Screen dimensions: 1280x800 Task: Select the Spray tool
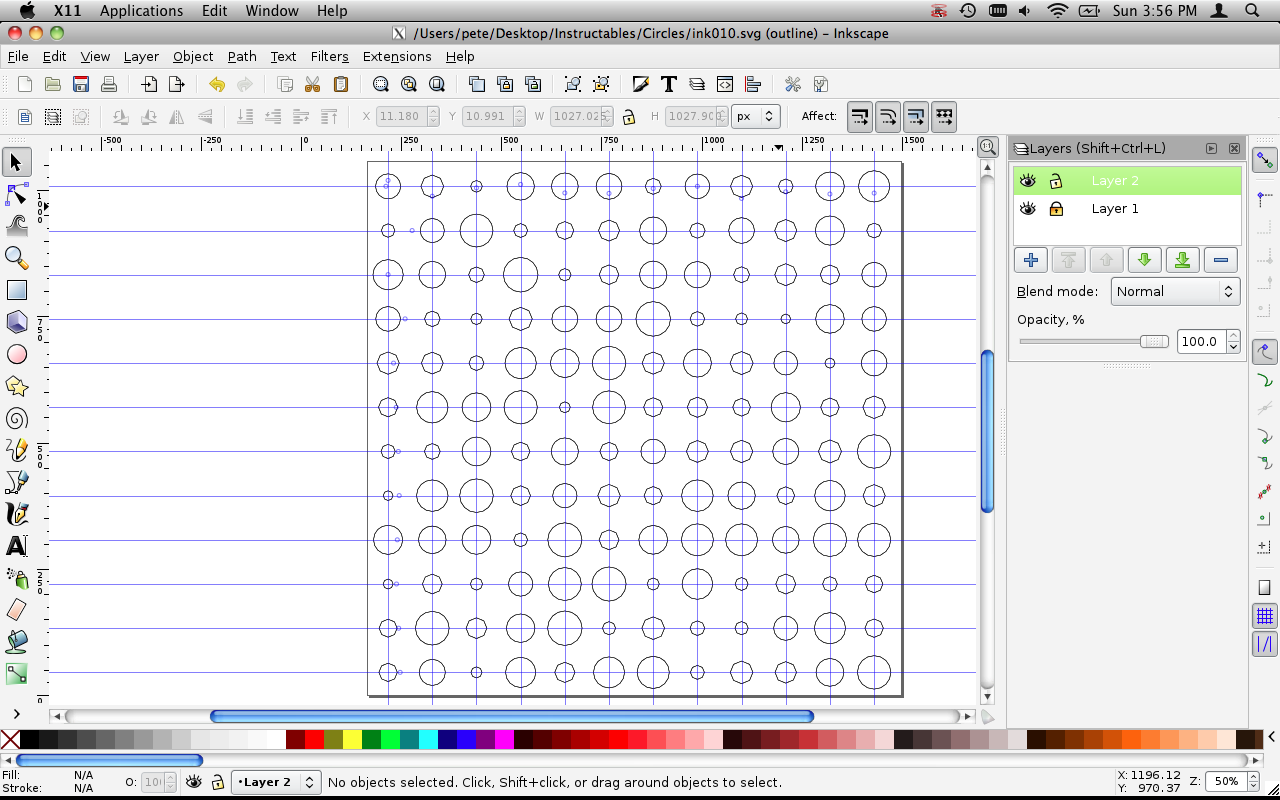(x=16, y=578)
